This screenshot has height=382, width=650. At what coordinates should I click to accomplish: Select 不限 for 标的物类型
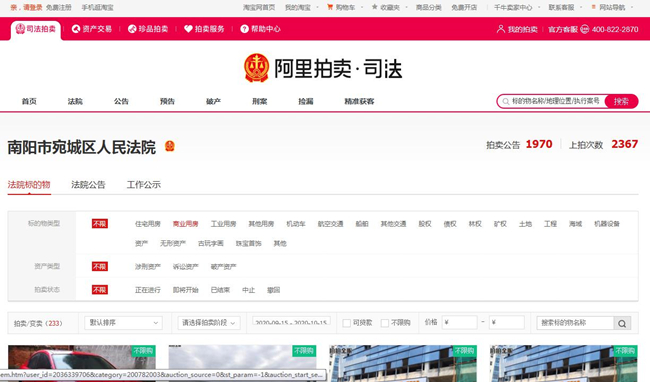(100, 224)
